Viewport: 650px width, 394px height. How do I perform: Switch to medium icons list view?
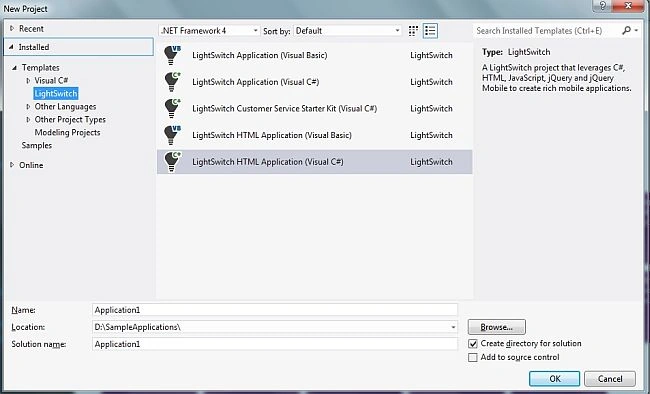click(x=430, y=31)
